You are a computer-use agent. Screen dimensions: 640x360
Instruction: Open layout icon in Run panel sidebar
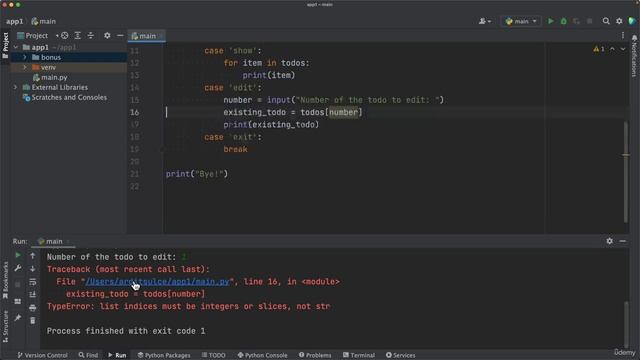tap(18, 301)
